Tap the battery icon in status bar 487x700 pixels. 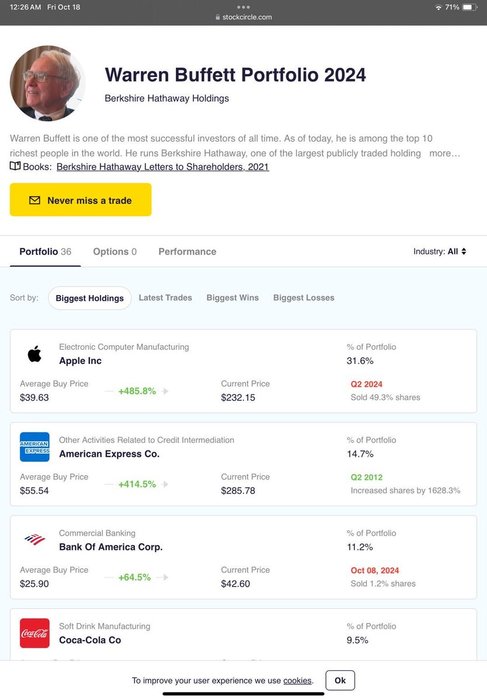click(470, 7)
